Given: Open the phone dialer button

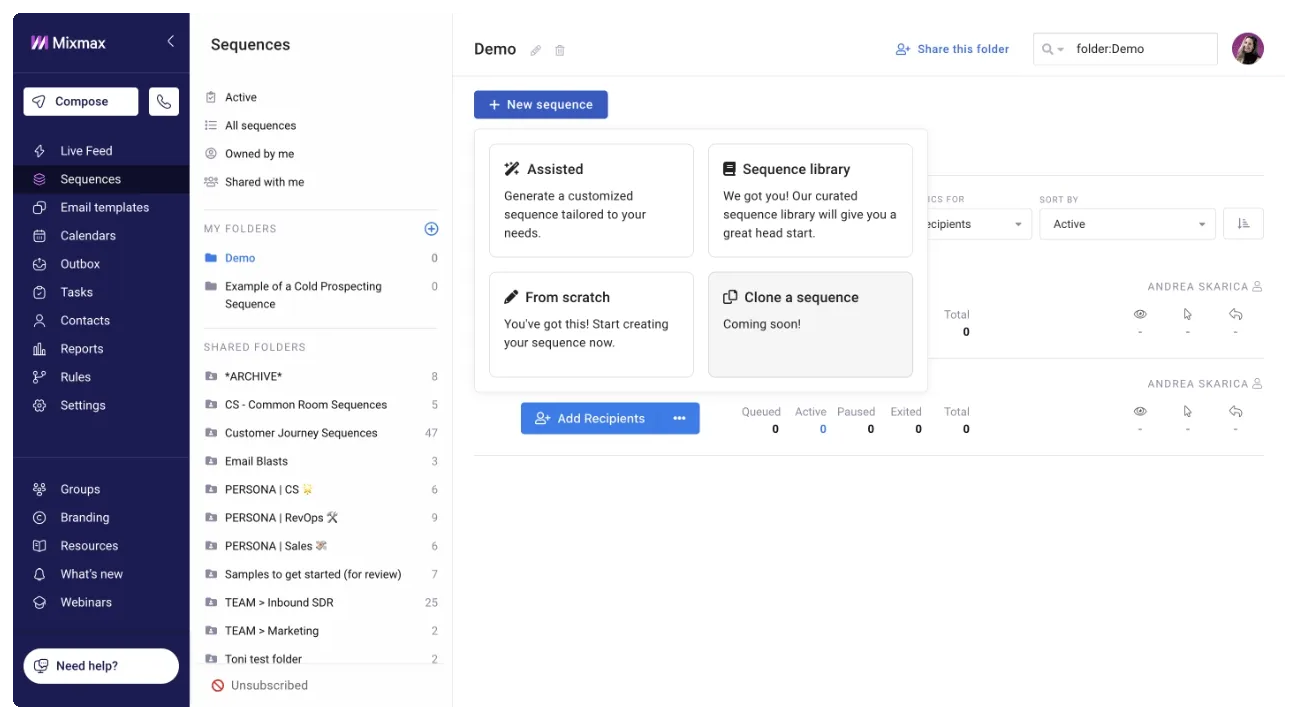Looking at the screenshot, I should coord(164,102).
